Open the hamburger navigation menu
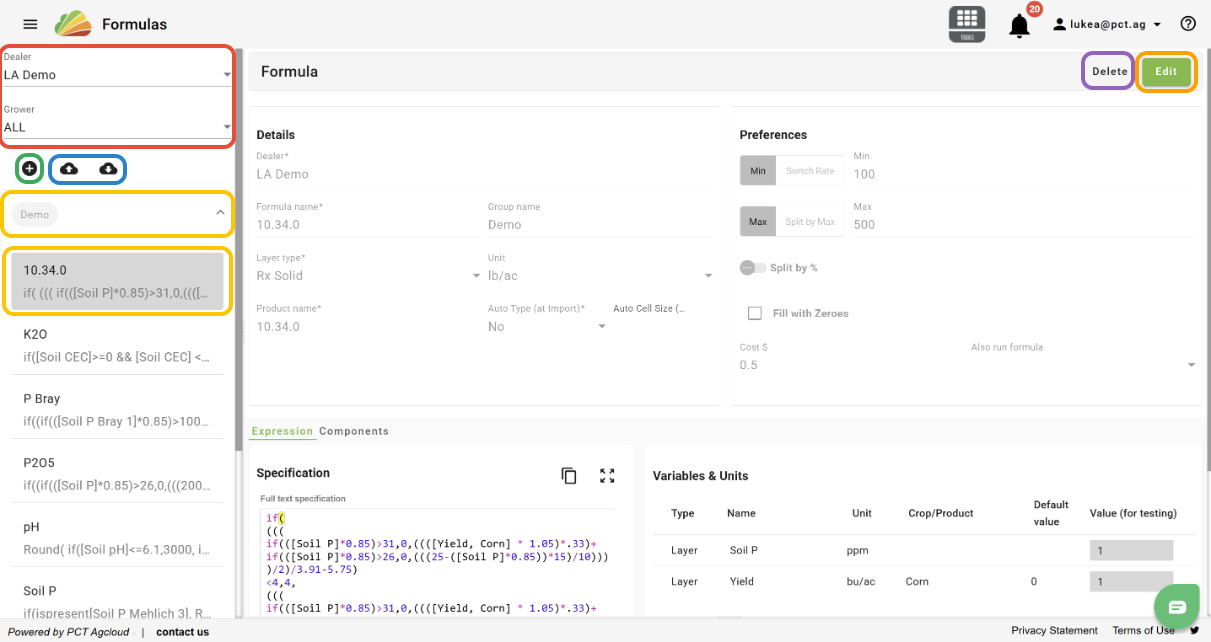 coord(30,24)
